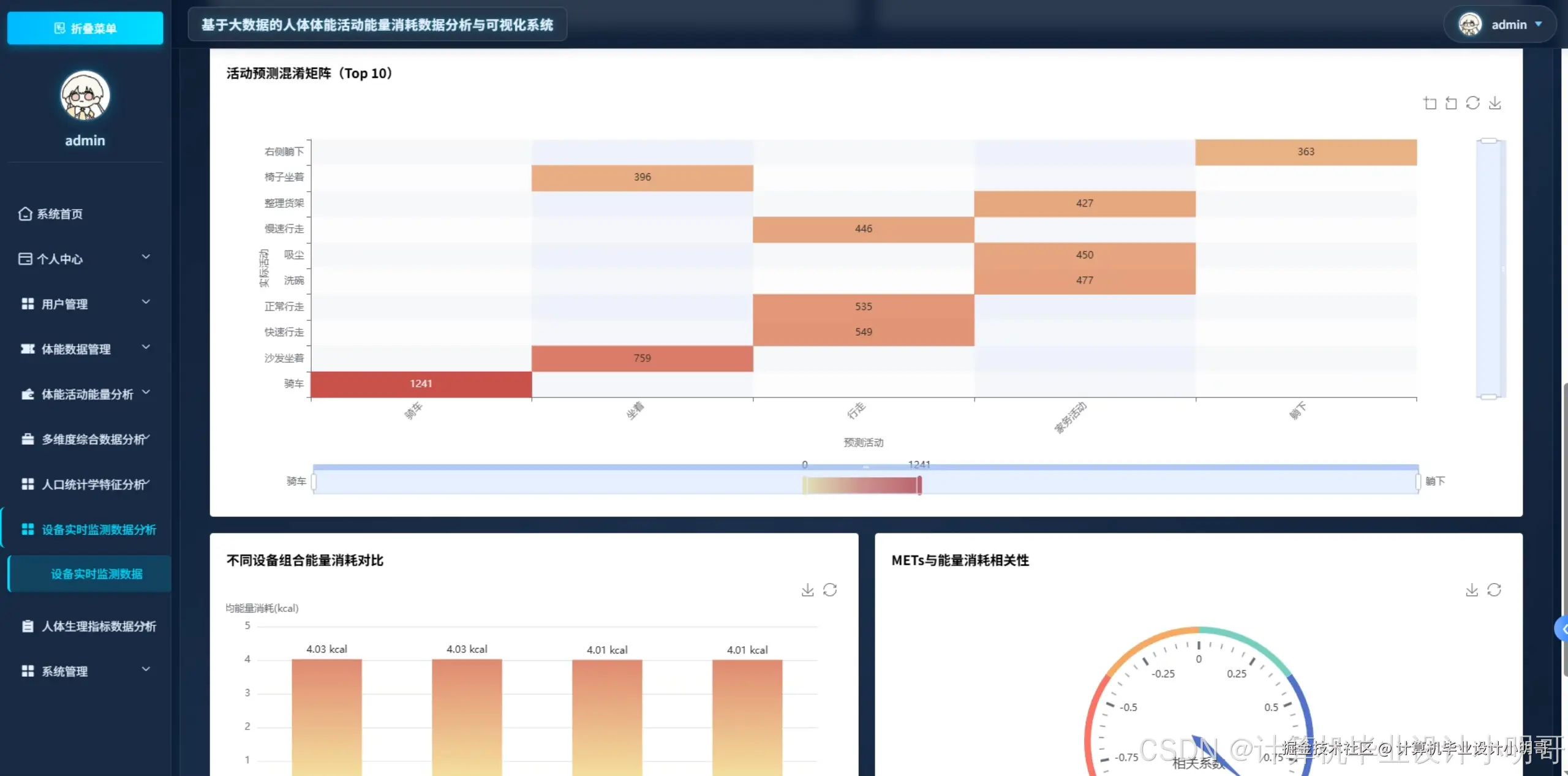Go to 系统首页 in the sidebar

tap(59, 214)
